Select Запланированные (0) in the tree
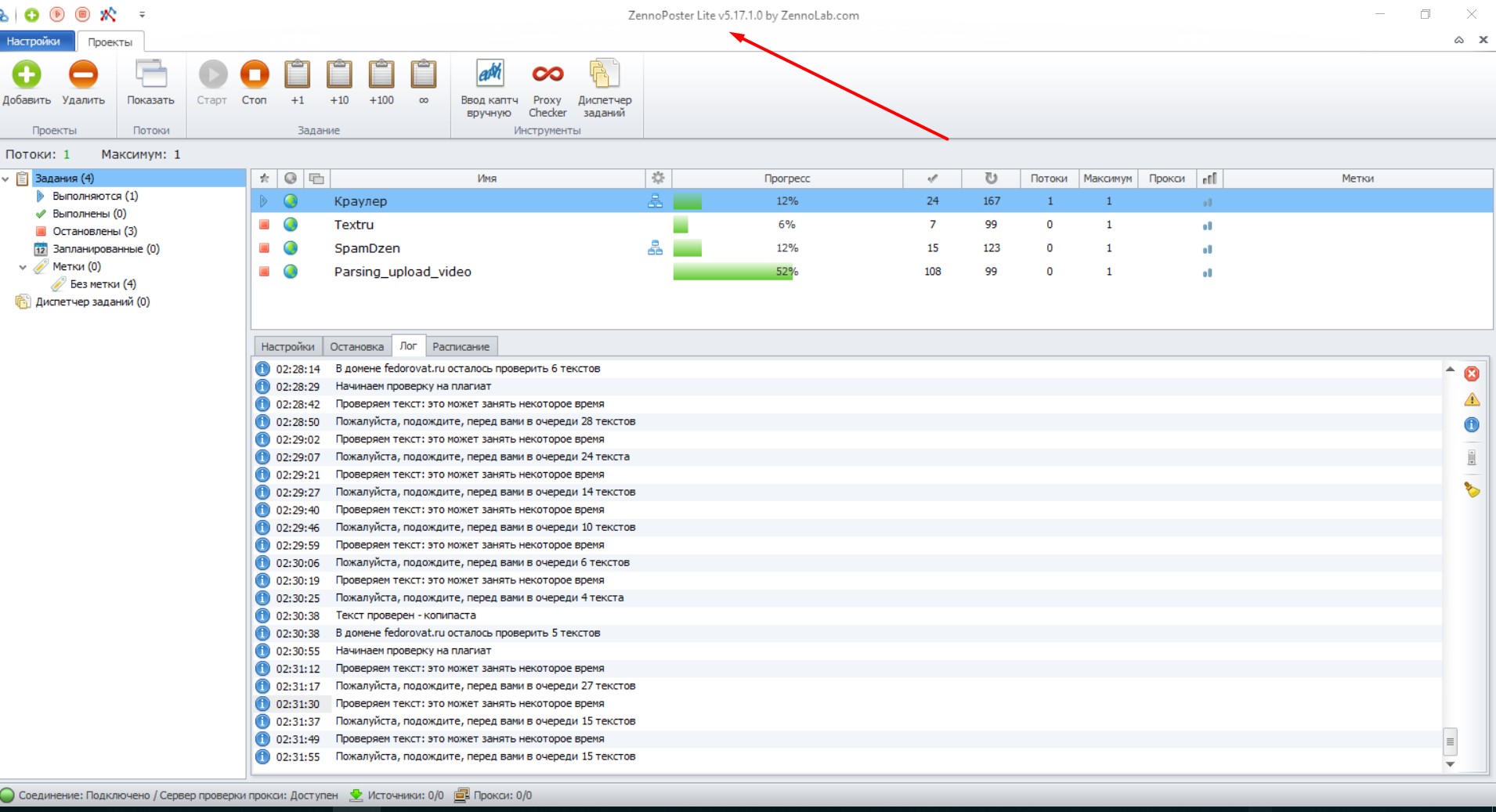This screenshot has height=812, width=1496. point(106,249)
